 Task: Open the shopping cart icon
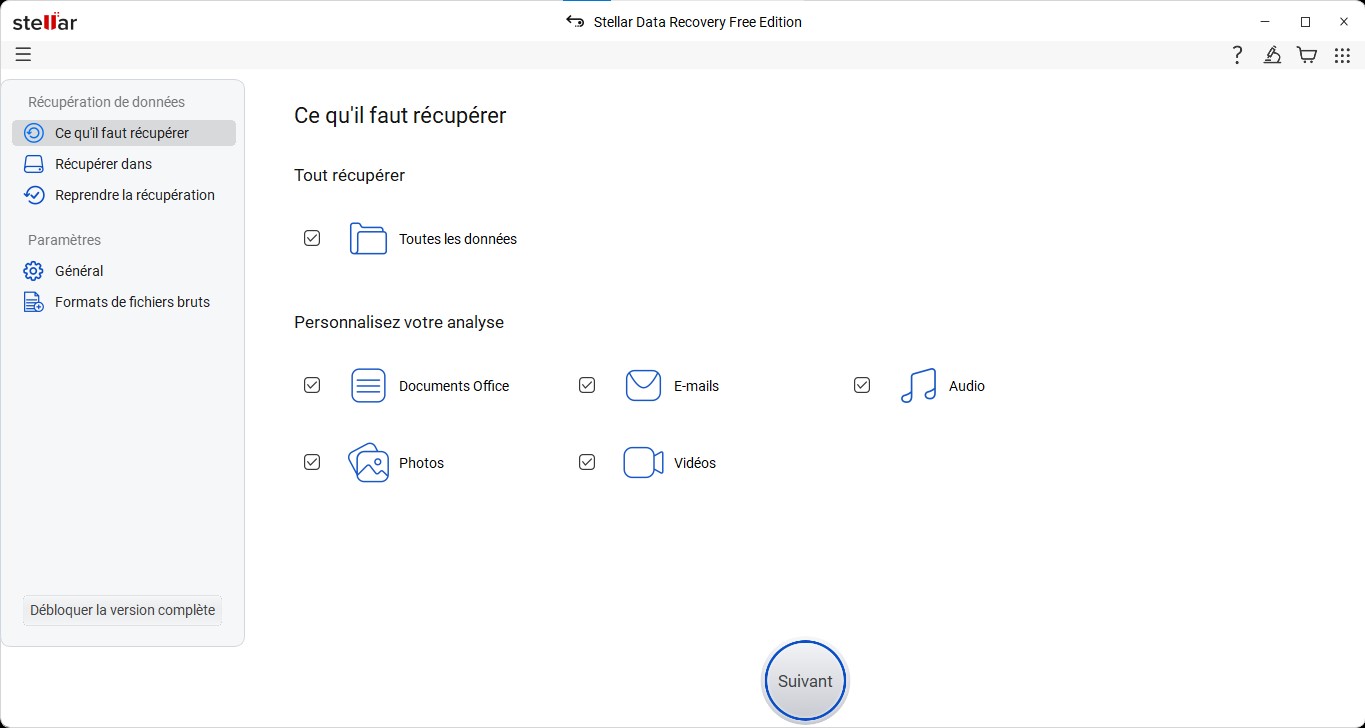pos(1306,55)
